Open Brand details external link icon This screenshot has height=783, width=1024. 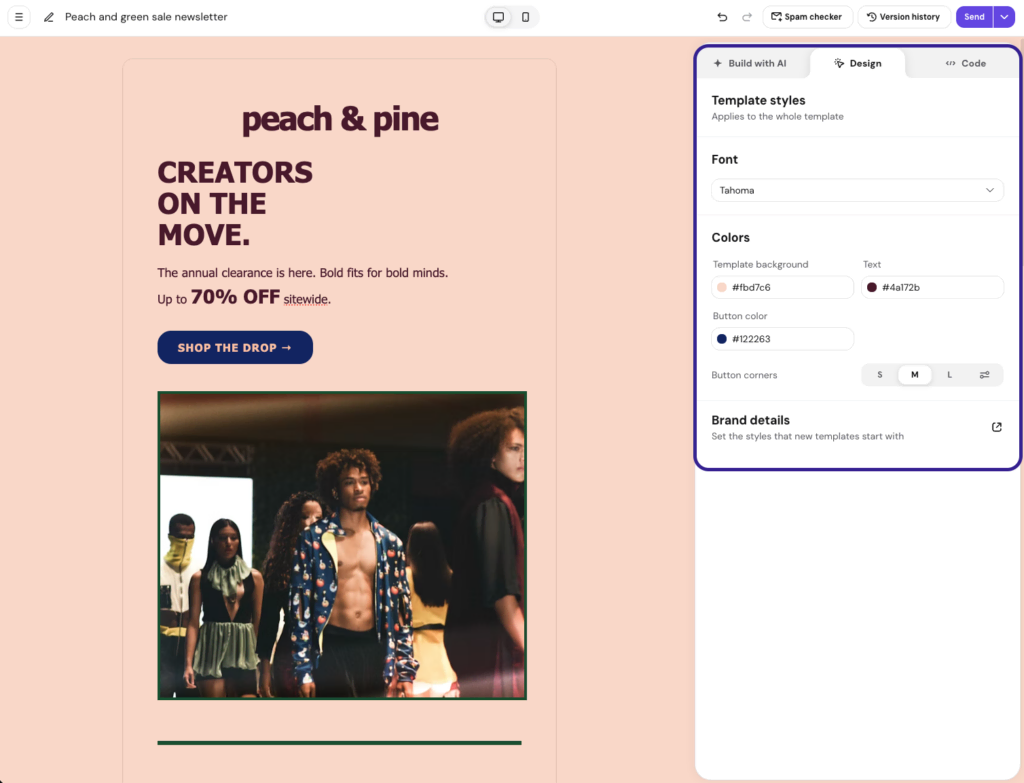(x=997, y=427)
